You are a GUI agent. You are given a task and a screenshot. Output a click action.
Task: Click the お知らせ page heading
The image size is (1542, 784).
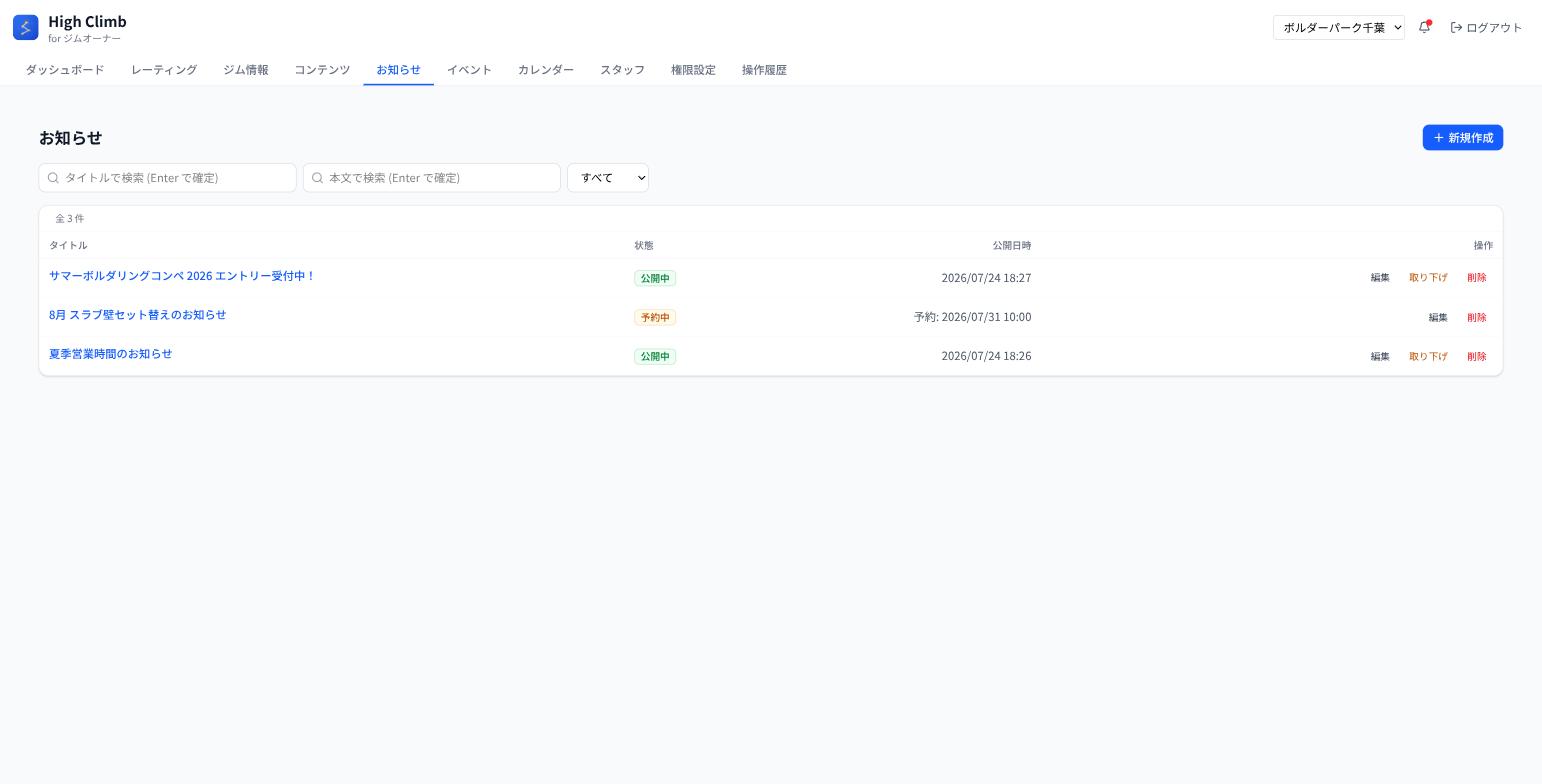point(70,138)
